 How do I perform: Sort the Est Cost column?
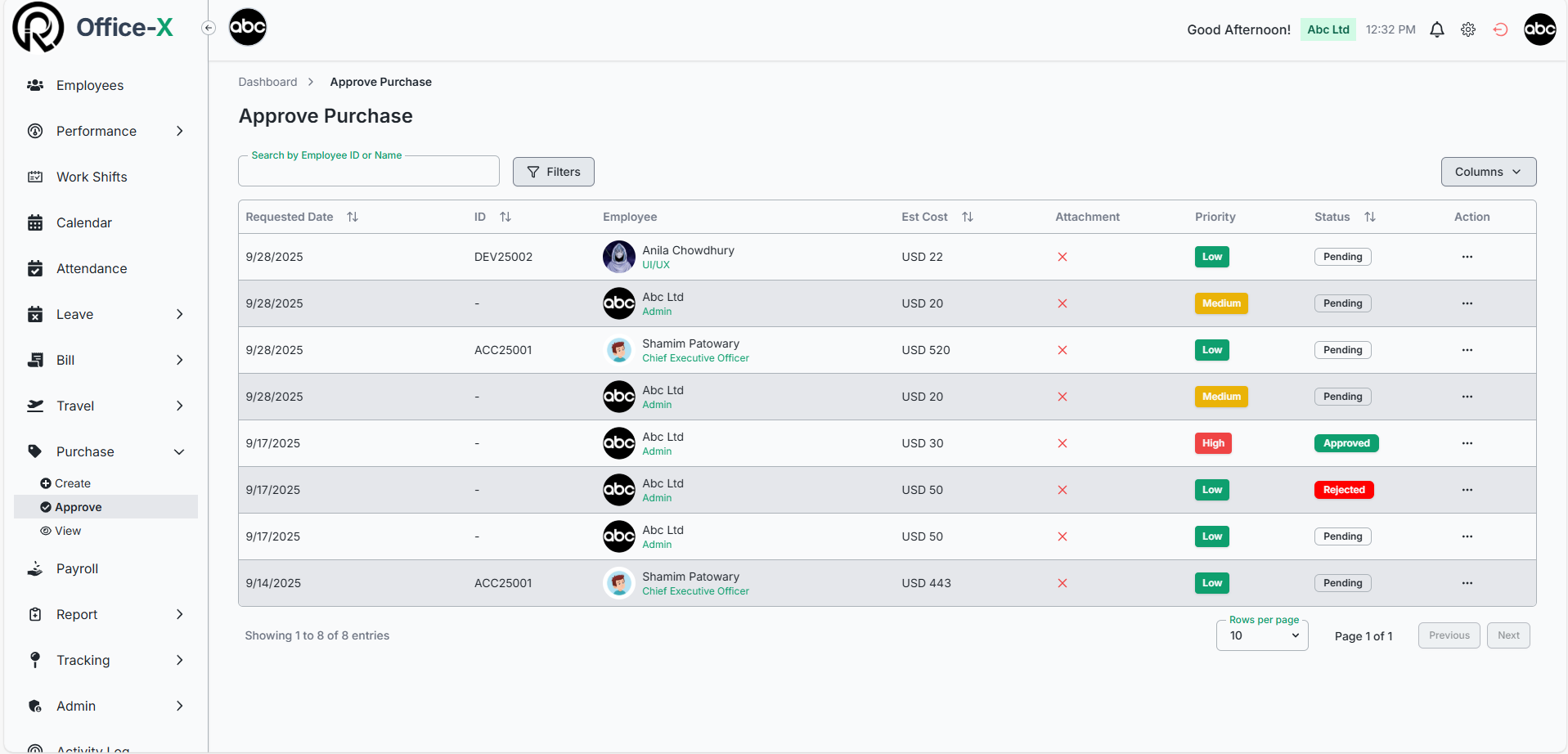point(968,217)
